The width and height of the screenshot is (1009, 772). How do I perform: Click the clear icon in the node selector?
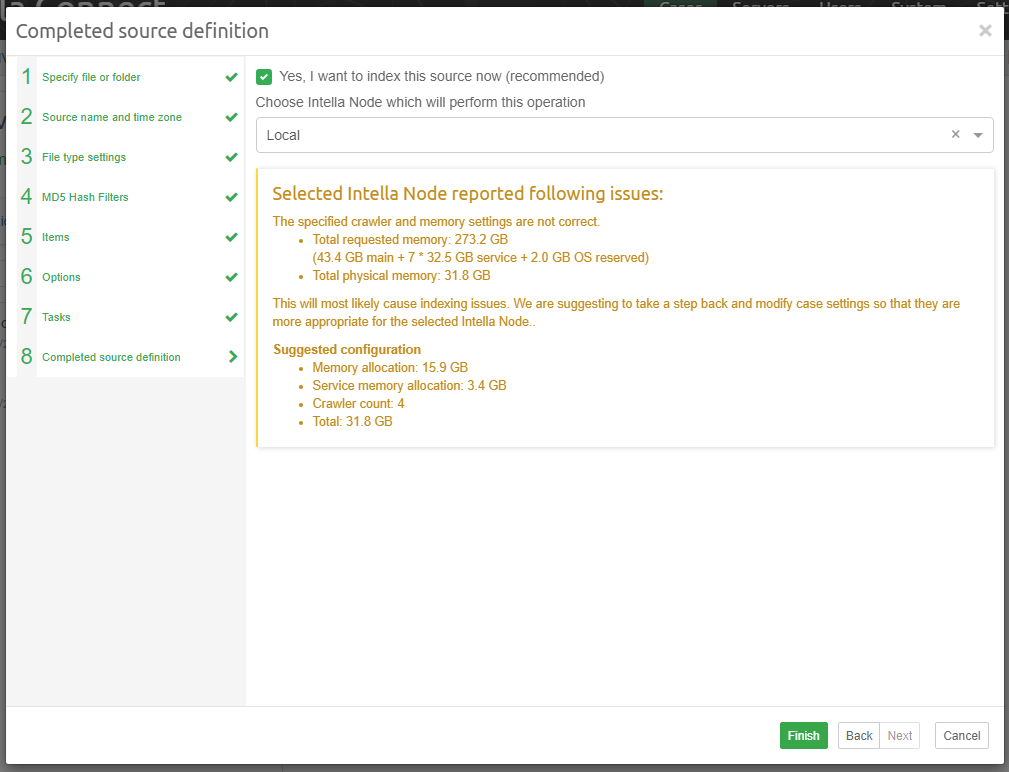pos(955,133)
